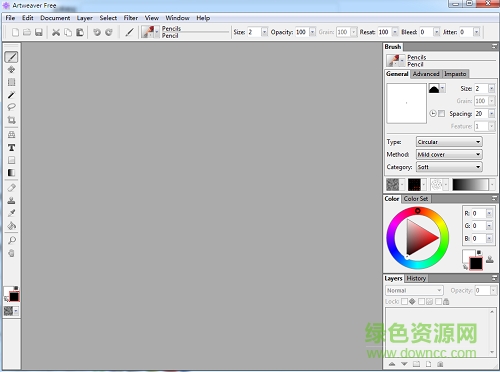Open the toolbar Resat dropdown arrow

[395, 32]
